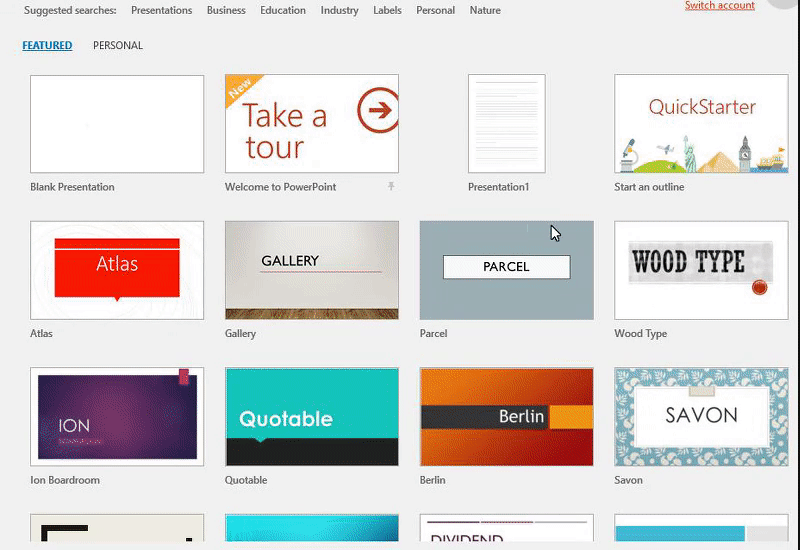This screenshot has width=800, height=550.
Task: Switch to the Featured tab
Action: [47, 45]
